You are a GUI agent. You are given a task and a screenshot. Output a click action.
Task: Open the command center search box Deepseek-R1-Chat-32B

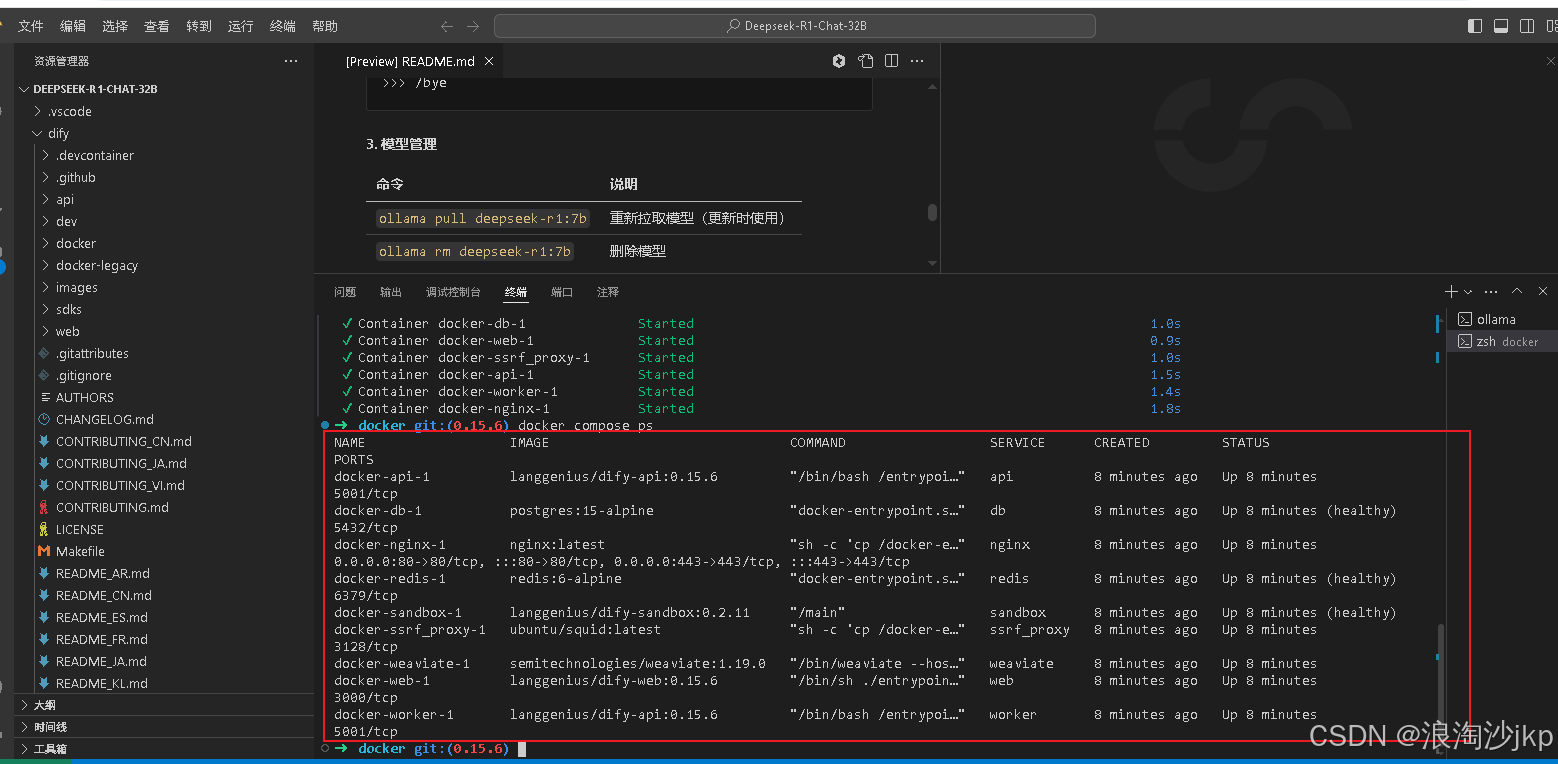click(795, 27)
